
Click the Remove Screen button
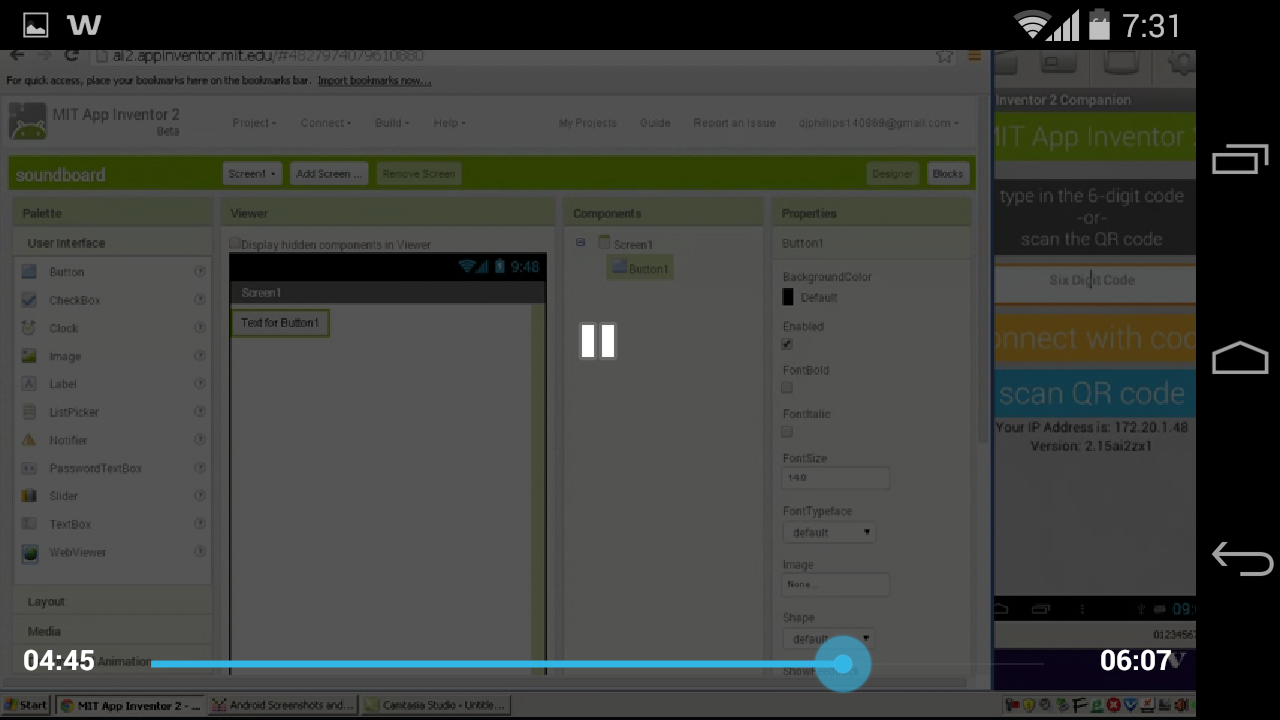tap(418, 174)
